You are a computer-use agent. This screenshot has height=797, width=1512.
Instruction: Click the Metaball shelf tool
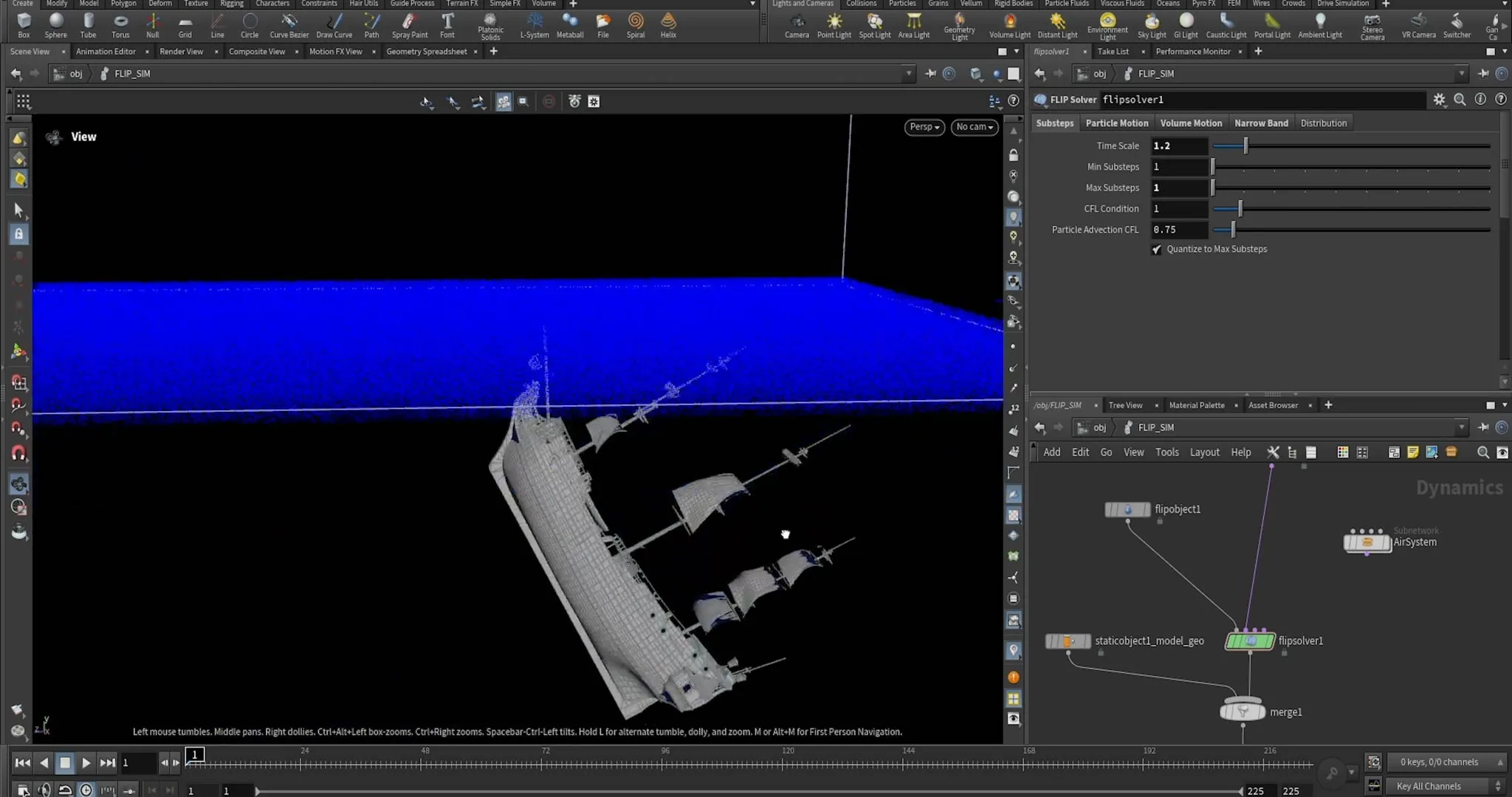(x=569, y=25)
